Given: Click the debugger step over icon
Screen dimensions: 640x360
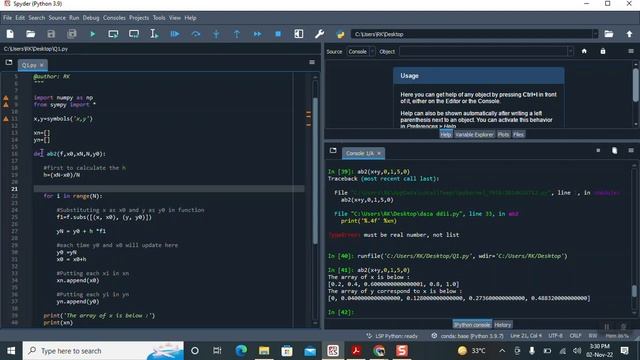Looking at the screenshot, I should point(196,34).
